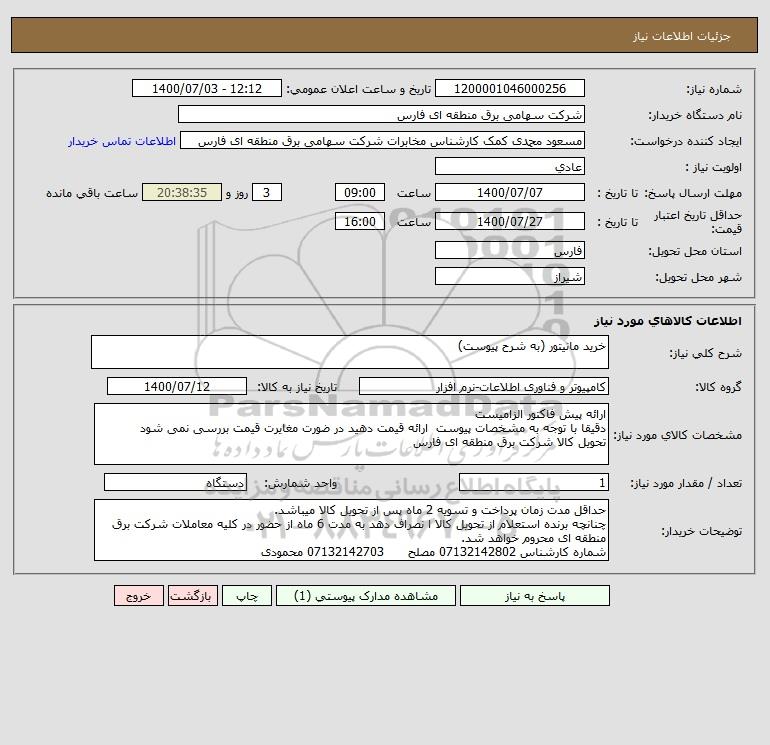This screenshot has height=745, width=770.
Task: Click the 'پاسخ به نیاز' button
Action: (535, 596)
